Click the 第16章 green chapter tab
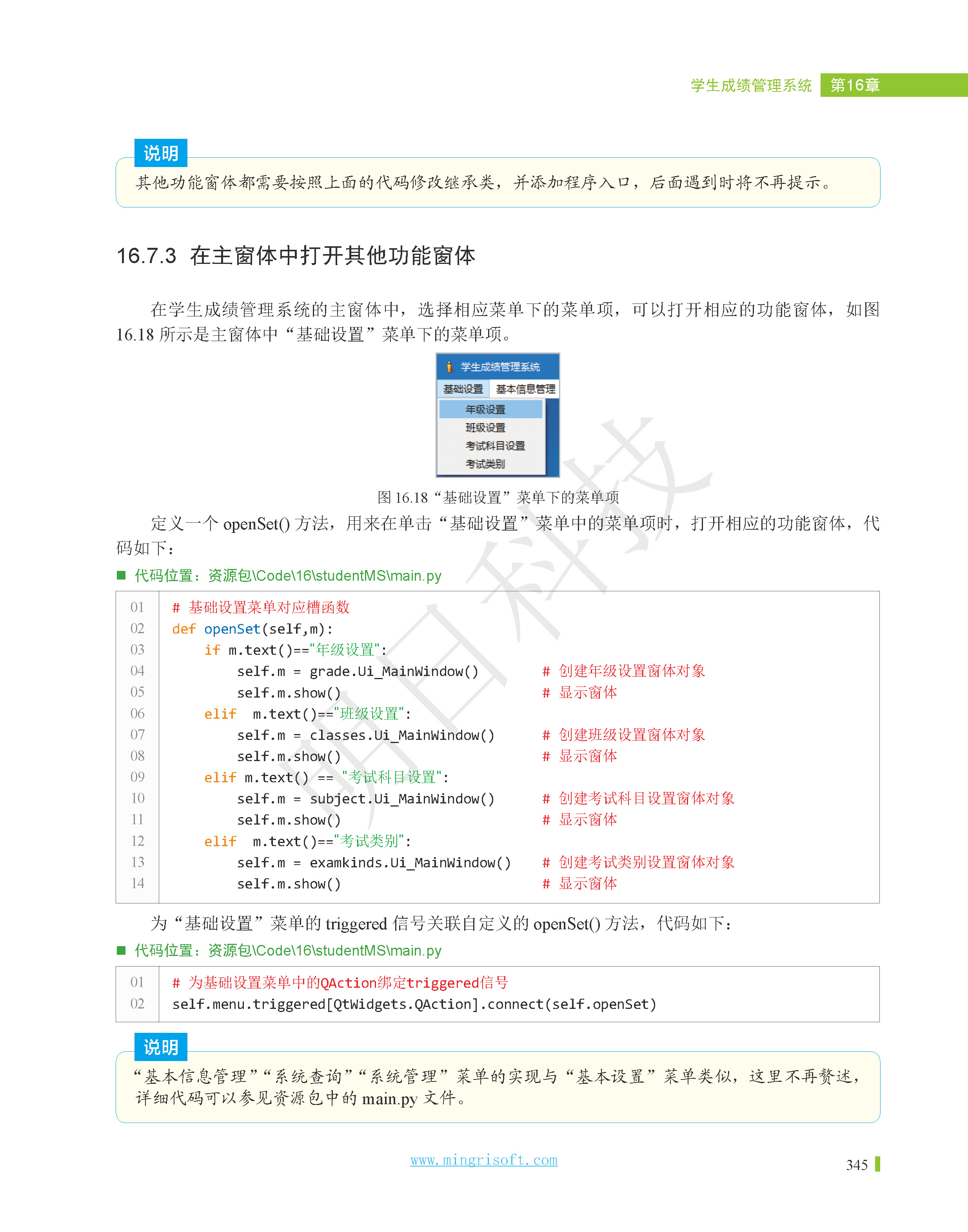This screenshot has width=968, height=1232. tap(855, 85)
